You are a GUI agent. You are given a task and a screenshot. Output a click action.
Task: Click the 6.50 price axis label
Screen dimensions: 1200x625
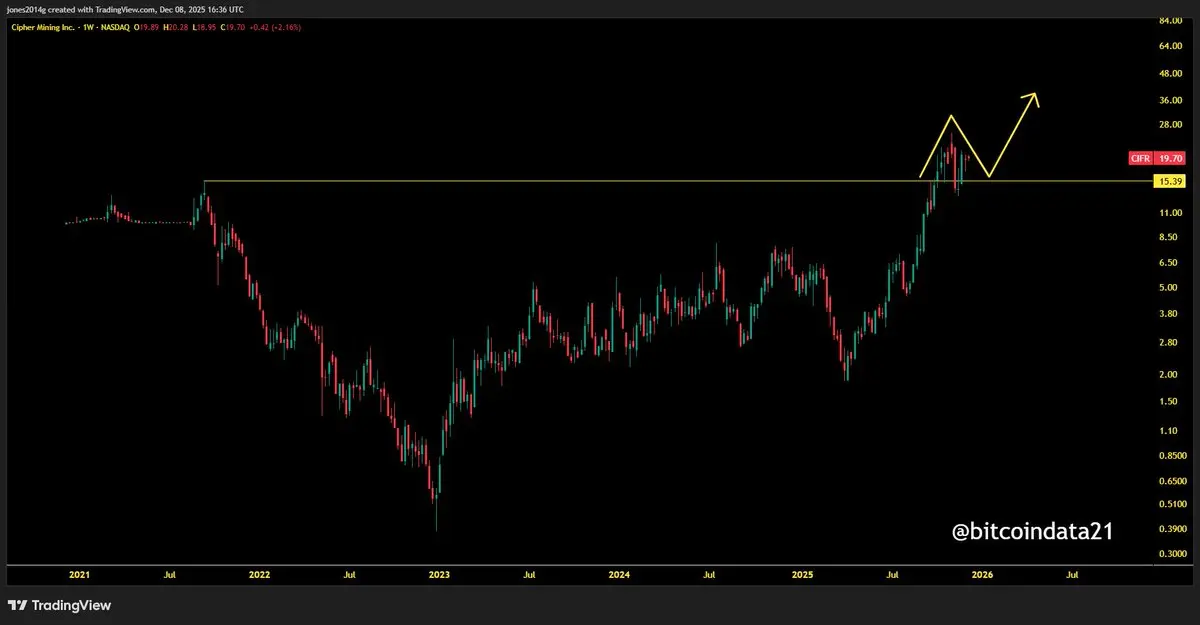point(1170,262)
